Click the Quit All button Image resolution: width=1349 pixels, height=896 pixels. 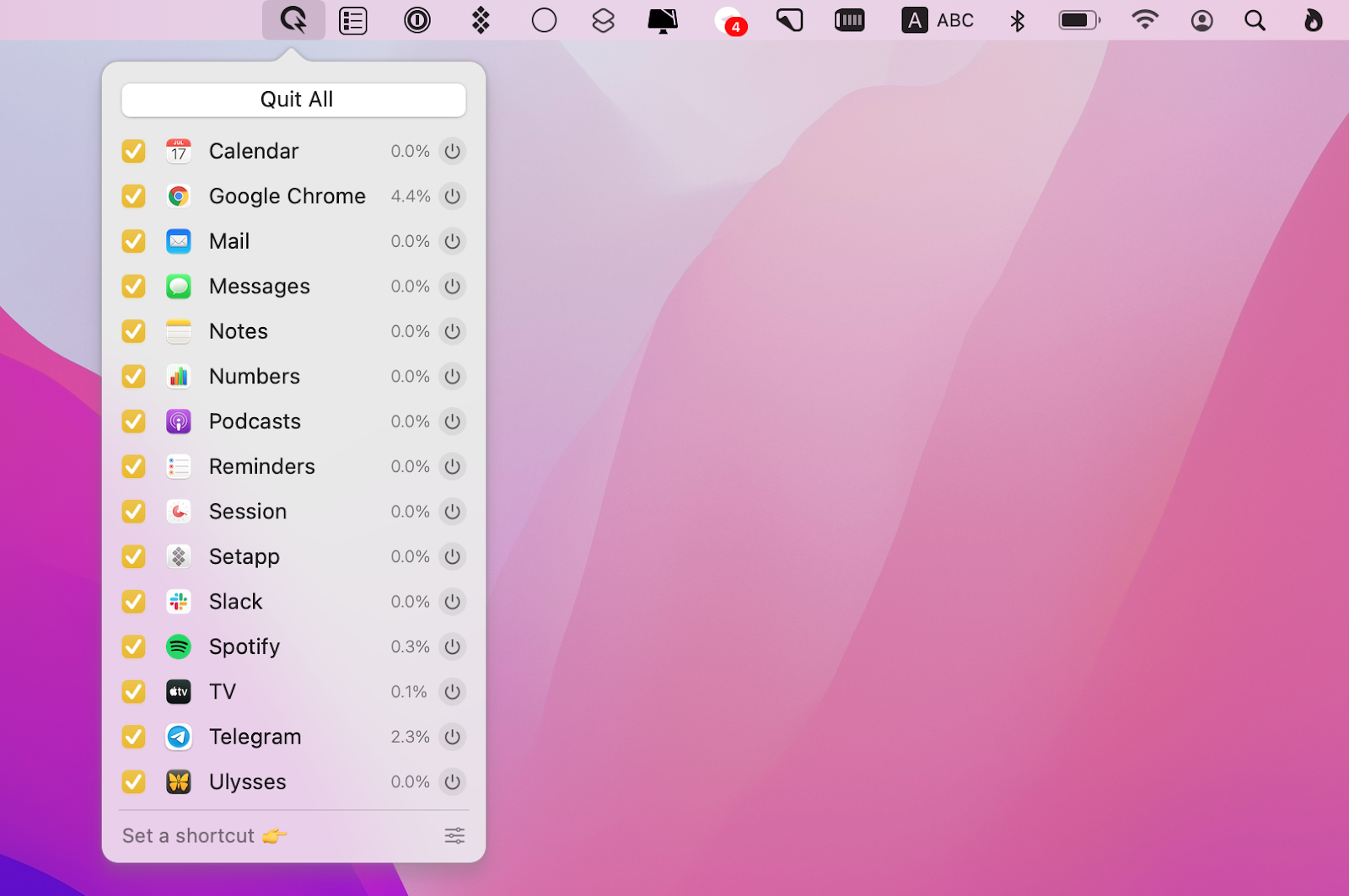pyautogui.click(x=293, y=99)
